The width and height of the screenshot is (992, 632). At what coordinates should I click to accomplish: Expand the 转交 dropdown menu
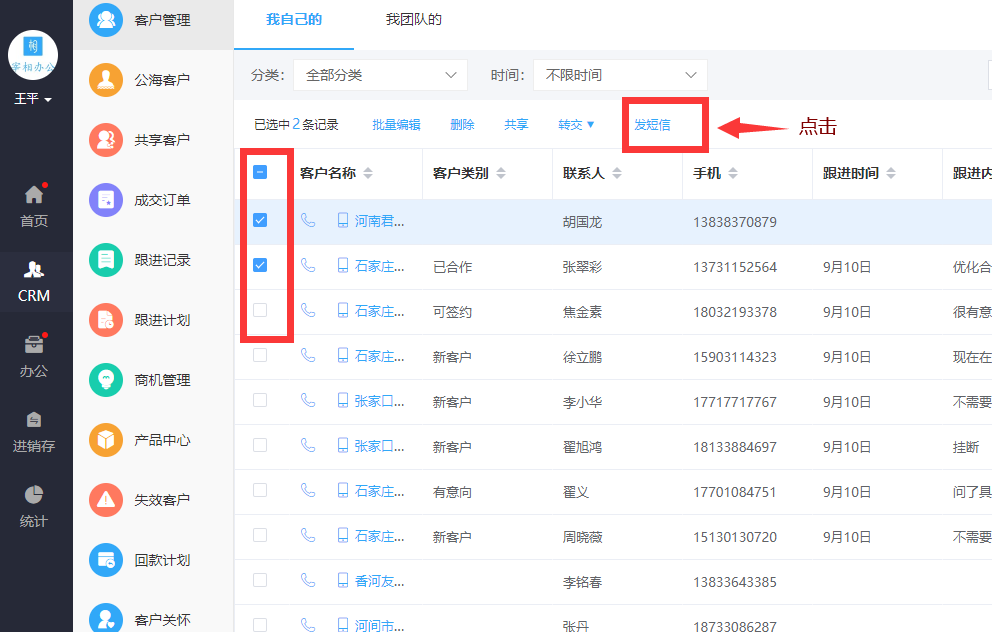click(576, 125)
